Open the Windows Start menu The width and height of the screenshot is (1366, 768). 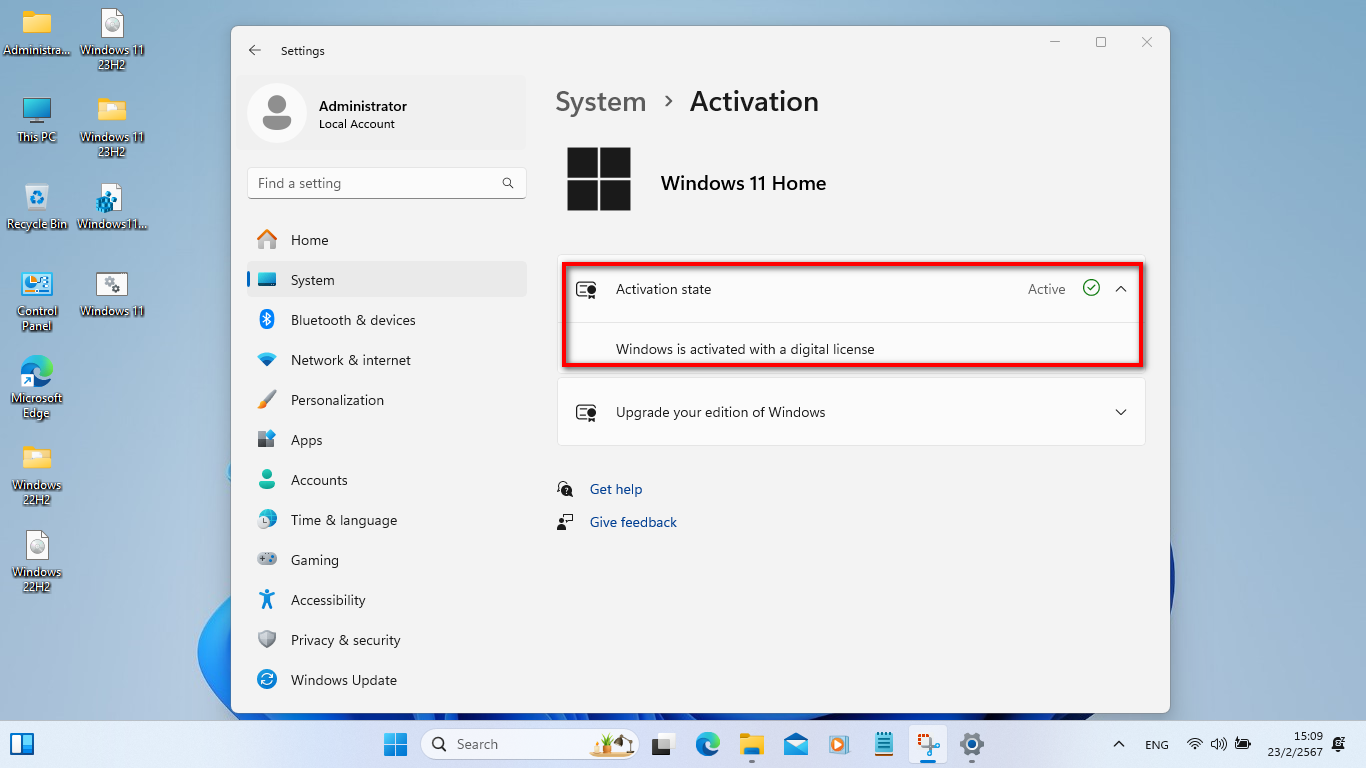(x=395, y=744)
